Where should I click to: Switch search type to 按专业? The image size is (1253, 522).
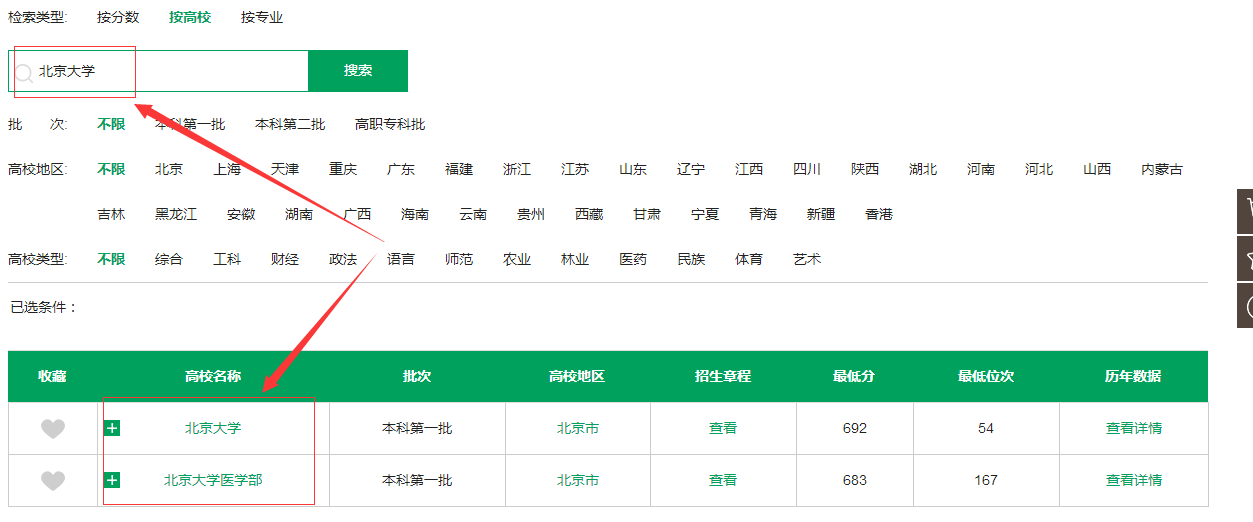pyautogui.click(x=262, y=17)
